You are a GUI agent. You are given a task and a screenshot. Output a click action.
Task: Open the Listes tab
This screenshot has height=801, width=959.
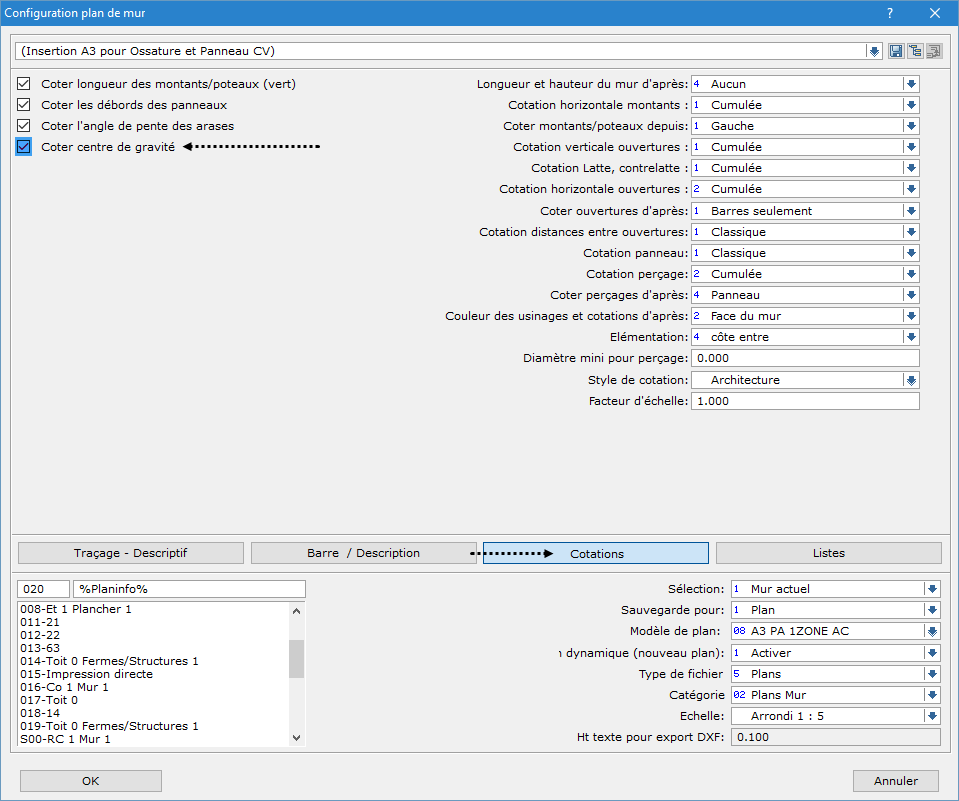pos(828,553)
